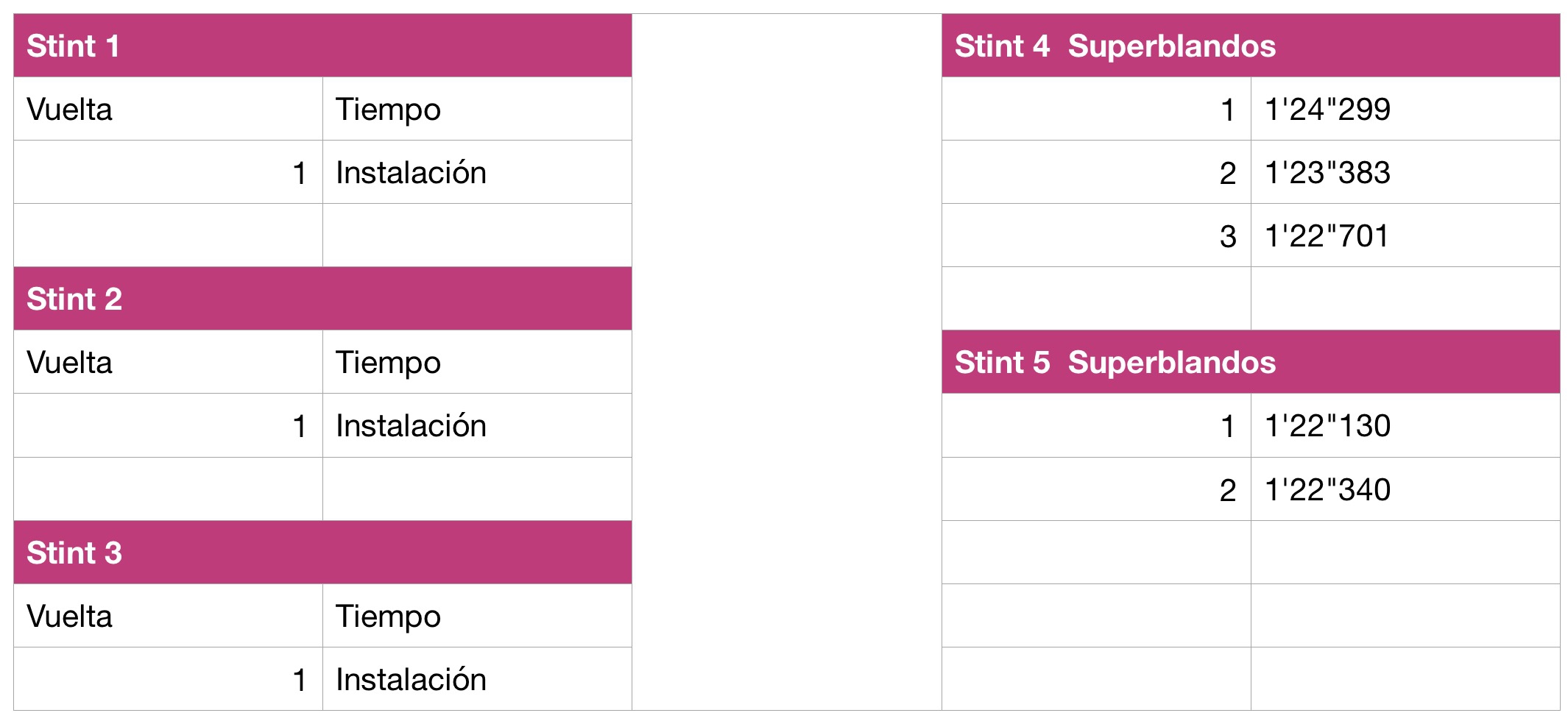1568x724 pixels.
Task: Click the Stint 2 header row
Action: coord(322,299)
